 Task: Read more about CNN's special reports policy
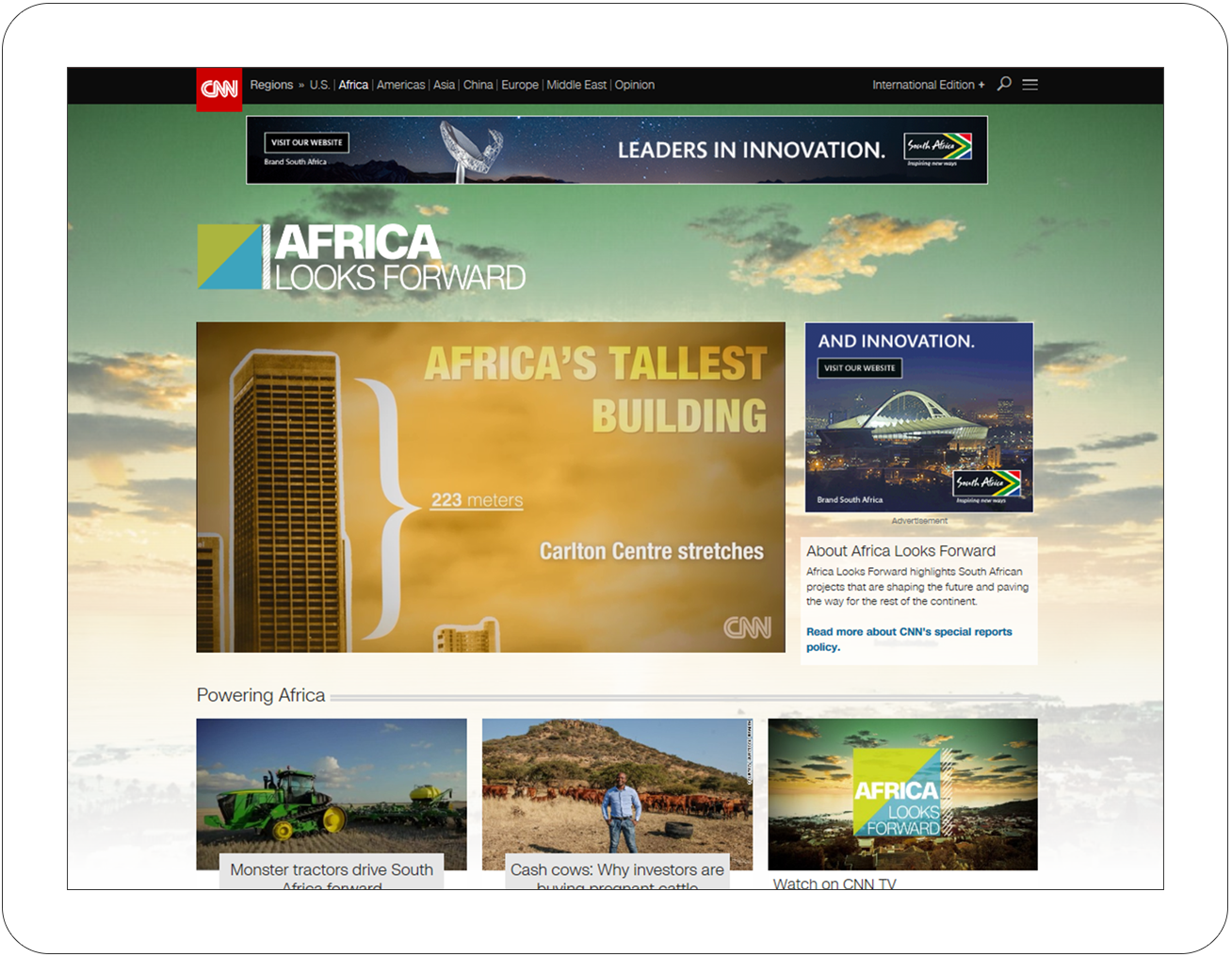tap(909, 640)
